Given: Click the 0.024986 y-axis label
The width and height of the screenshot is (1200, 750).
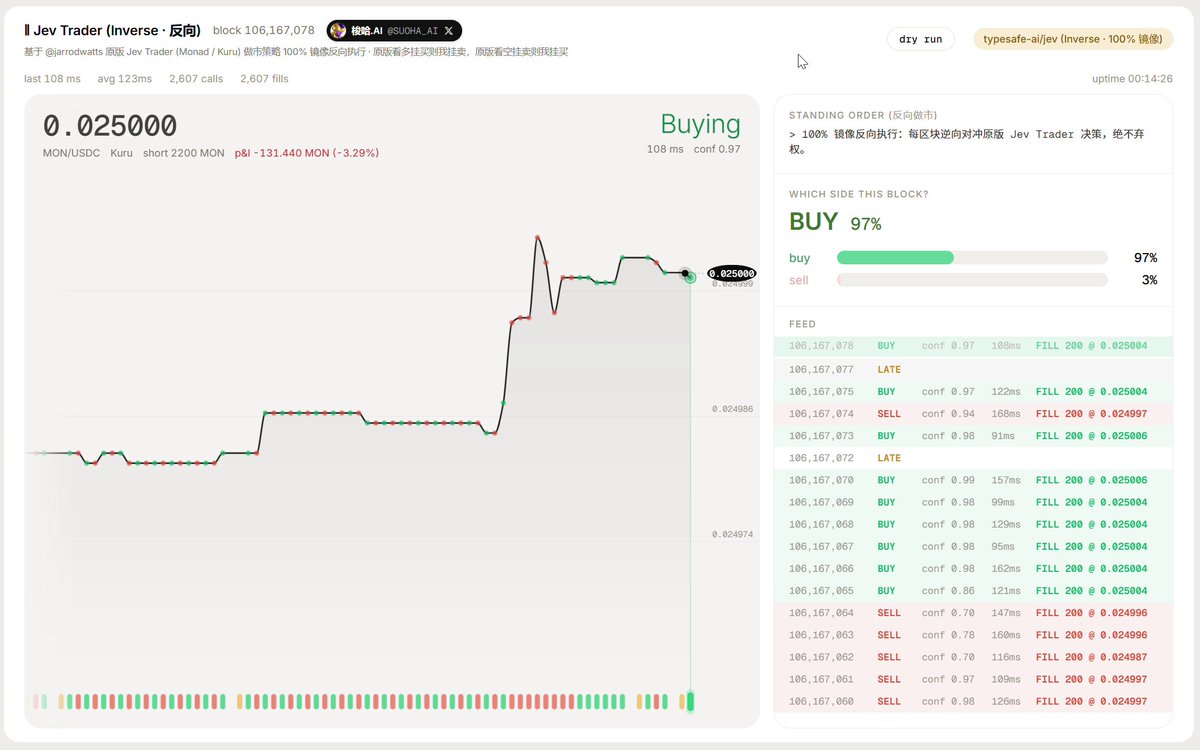Looking at the screenshot, I should tap(733, 409).
